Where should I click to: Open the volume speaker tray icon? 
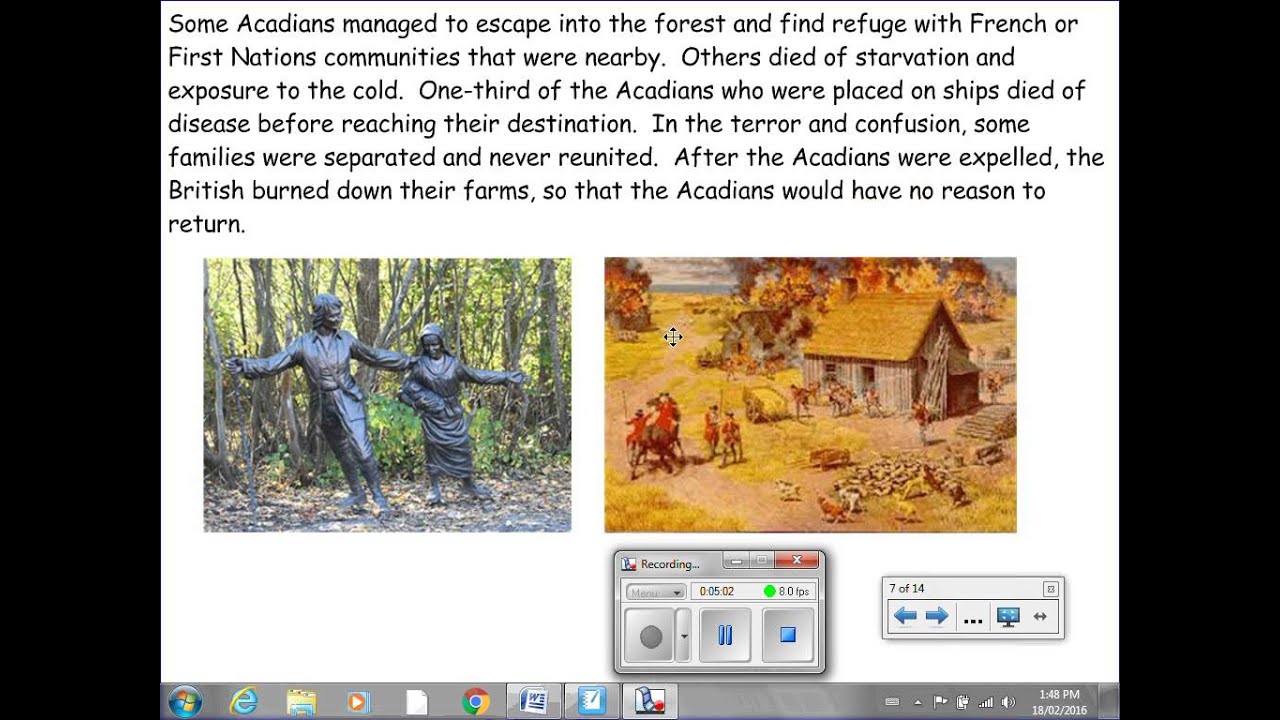pyautogui.click(x=1008, y=702)
